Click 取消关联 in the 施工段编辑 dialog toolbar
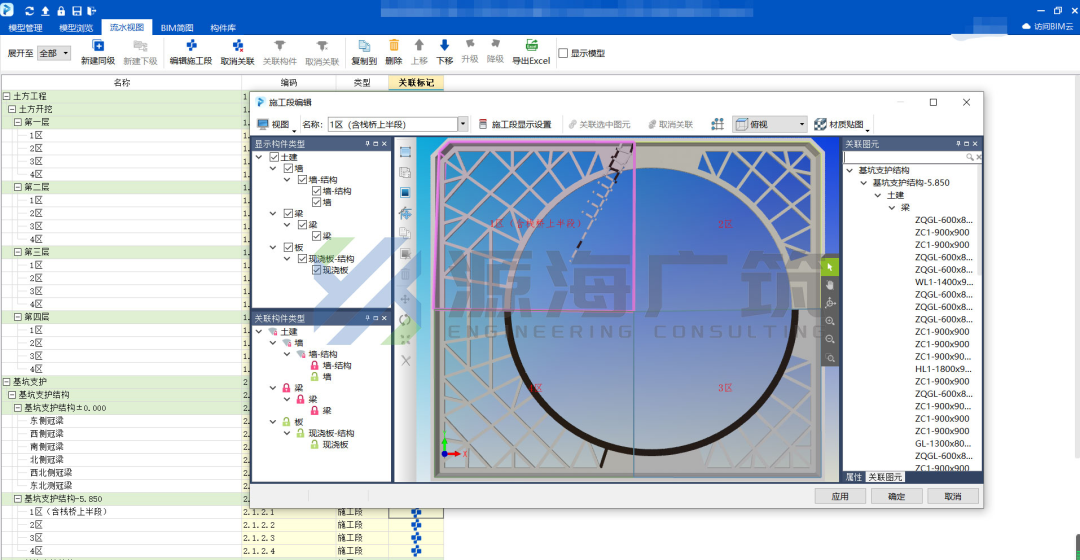 670,125
